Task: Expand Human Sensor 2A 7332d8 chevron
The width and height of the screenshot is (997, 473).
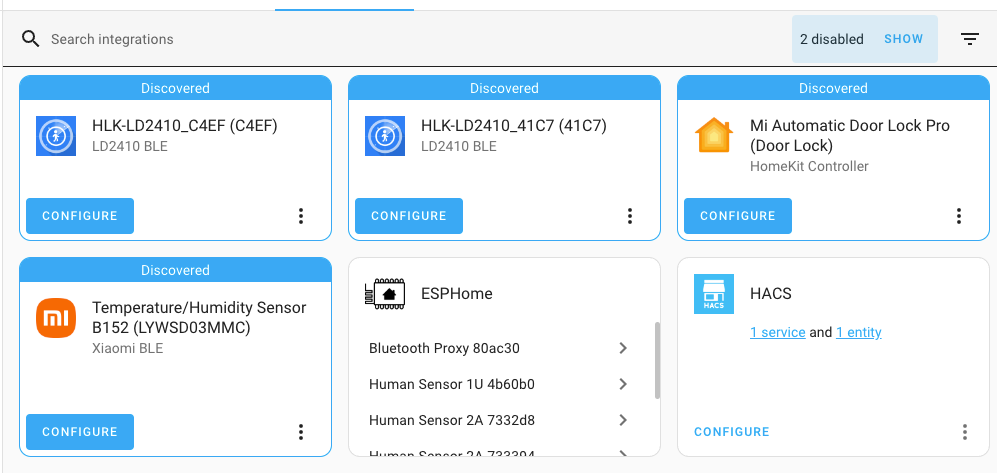Action: 623,420
